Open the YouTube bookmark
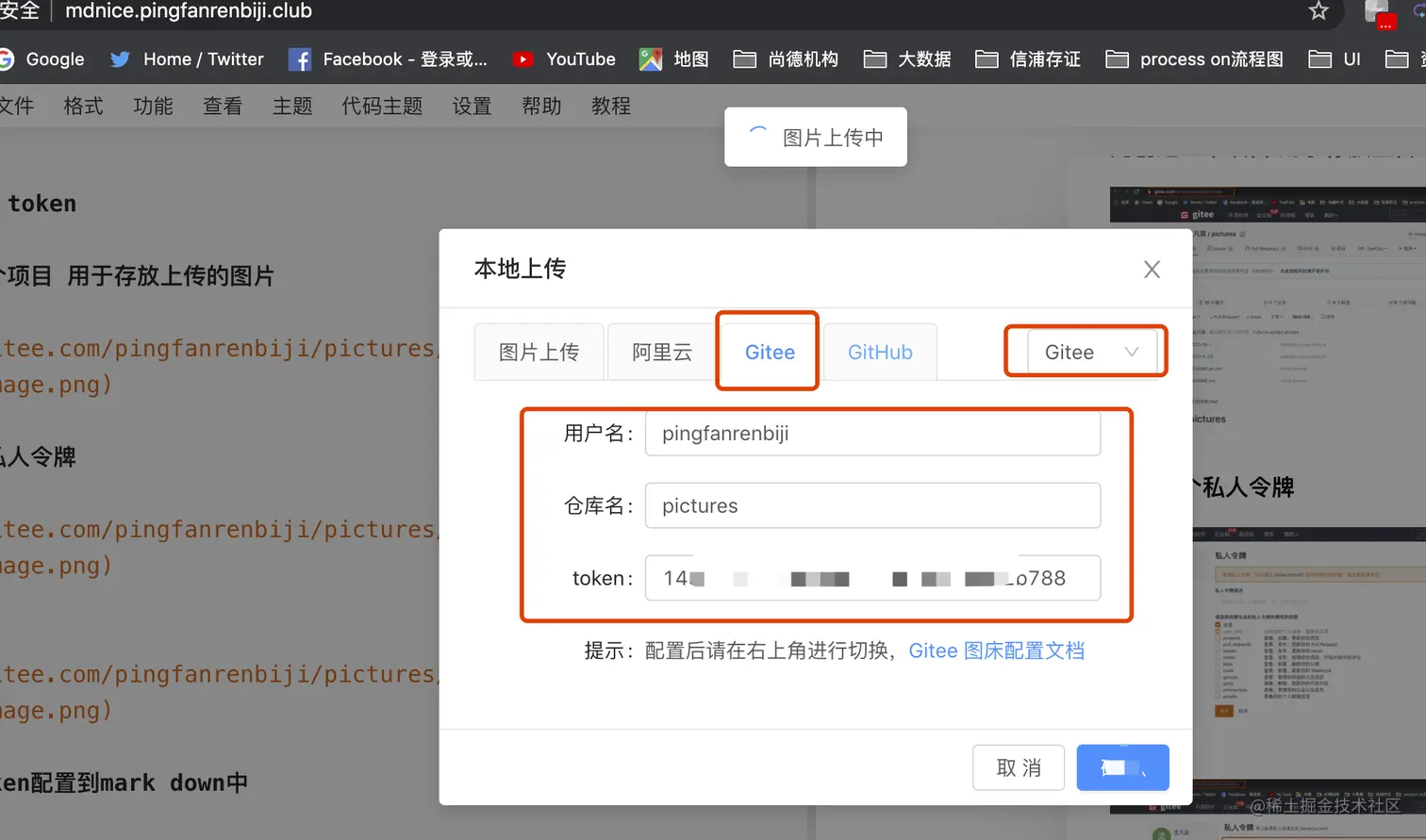 coord(563,59)
